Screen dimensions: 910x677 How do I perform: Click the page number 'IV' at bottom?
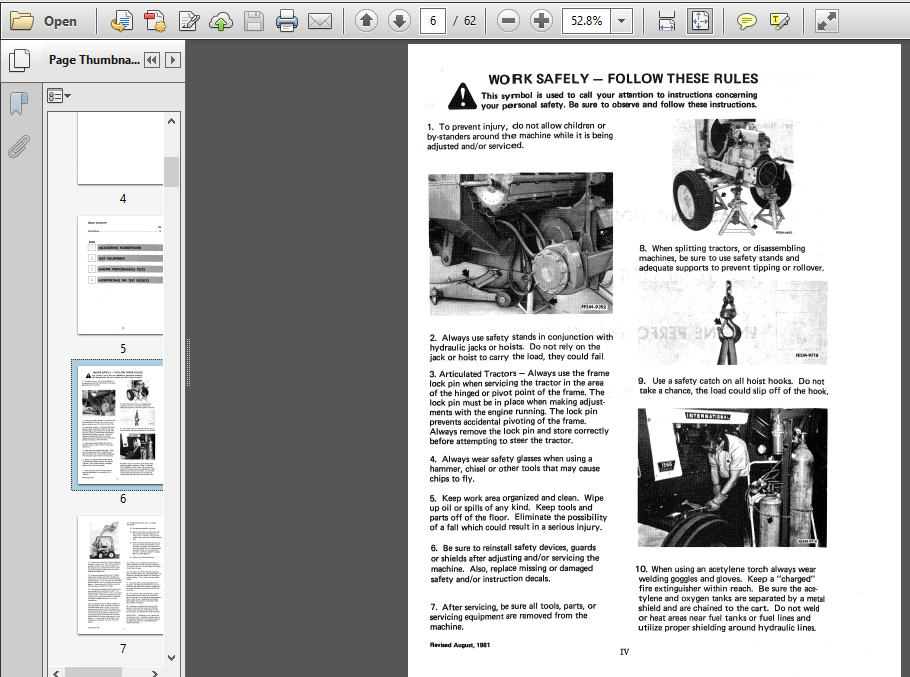coord(624,652)
